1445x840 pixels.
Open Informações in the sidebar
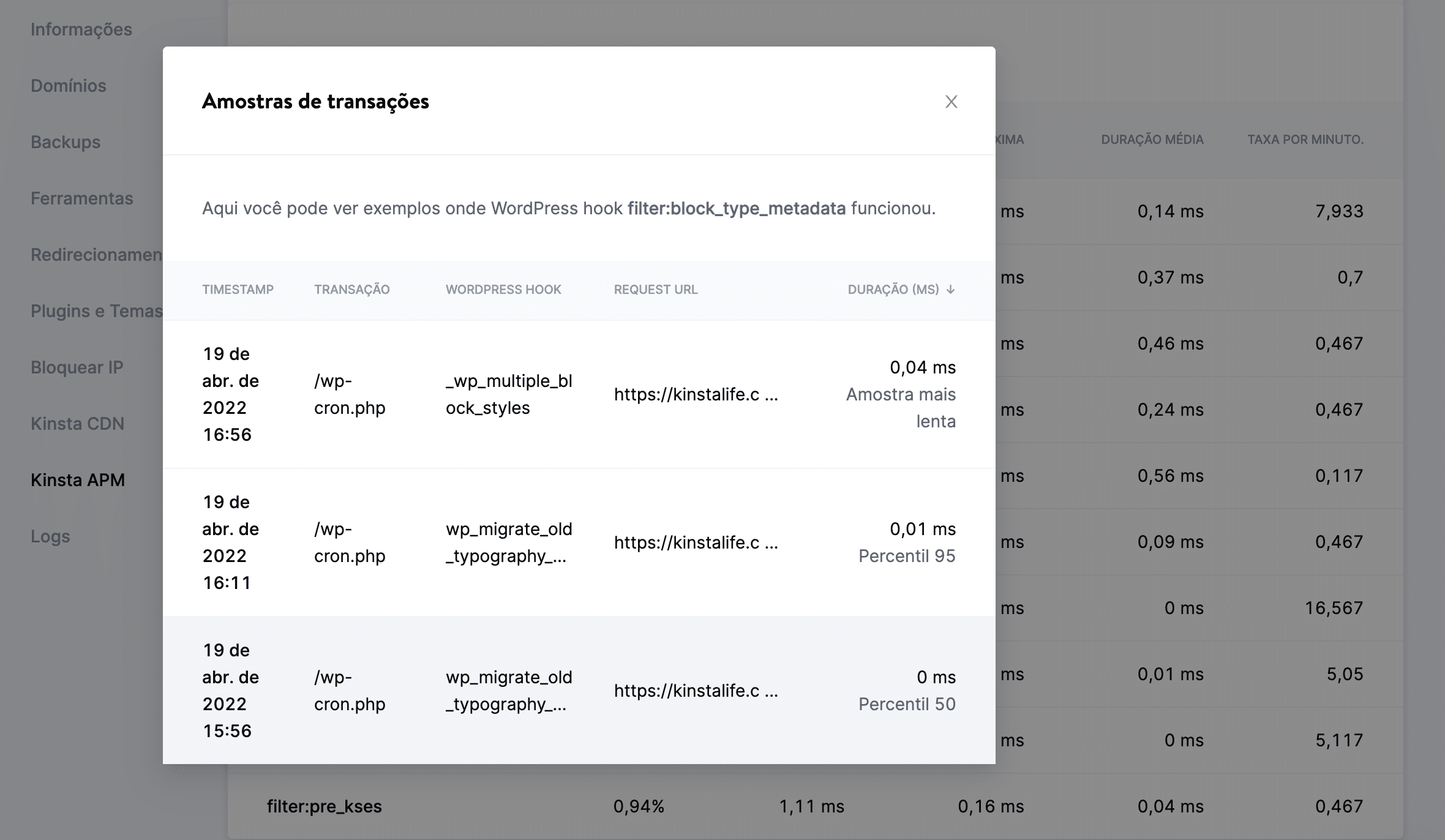(80, 29)
